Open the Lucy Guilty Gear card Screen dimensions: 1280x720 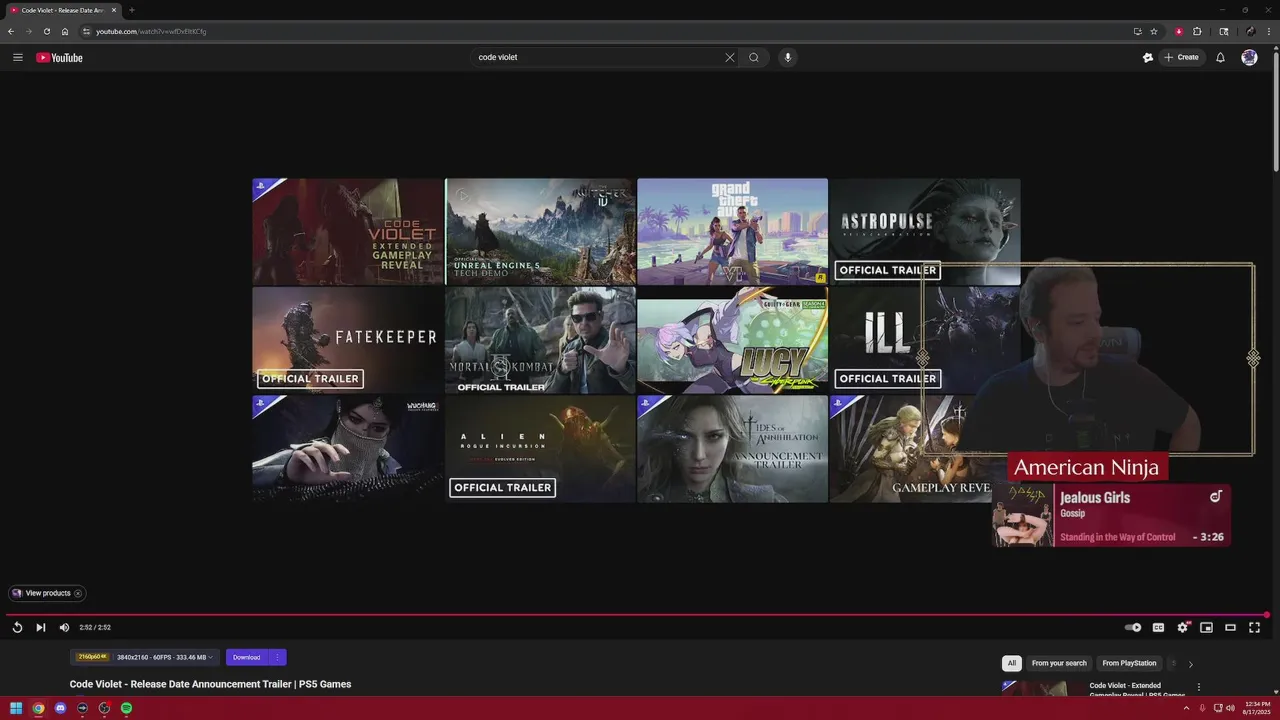(x=732, y=340)
